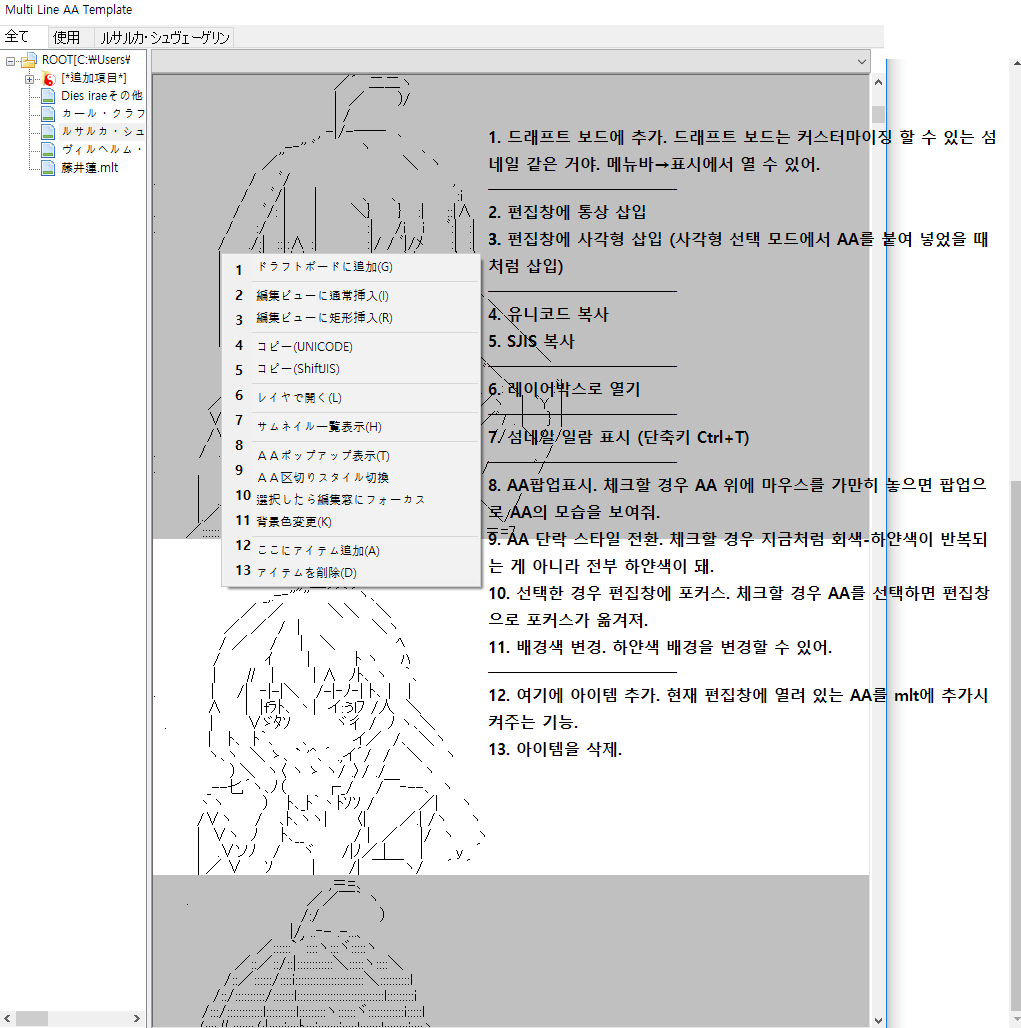This screenshot has height=1028, width=1021.
Task: Click file icon beside カール・クラフ entry
Action: tap(48, 114)
